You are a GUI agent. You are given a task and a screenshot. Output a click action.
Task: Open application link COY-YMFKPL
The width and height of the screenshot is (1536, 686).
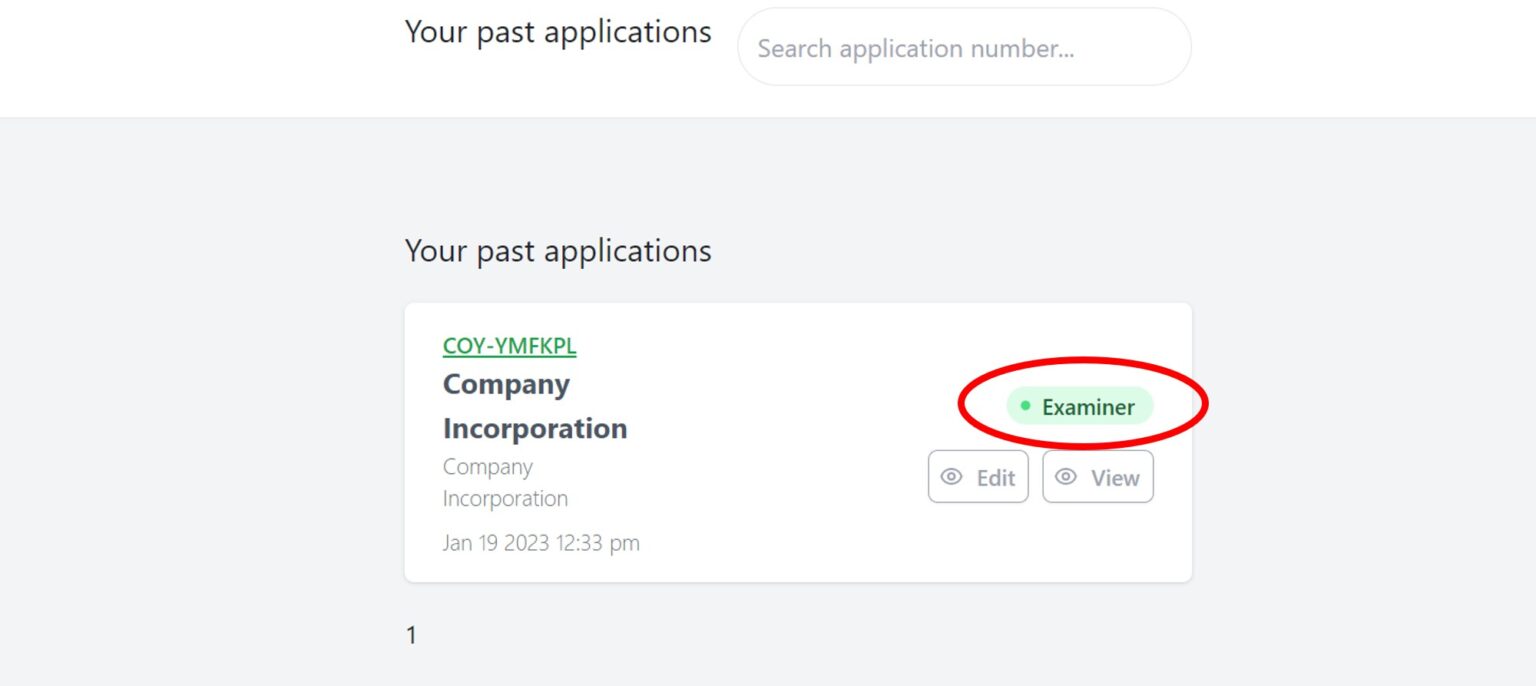pyautogui.click(x=509, y=346)
